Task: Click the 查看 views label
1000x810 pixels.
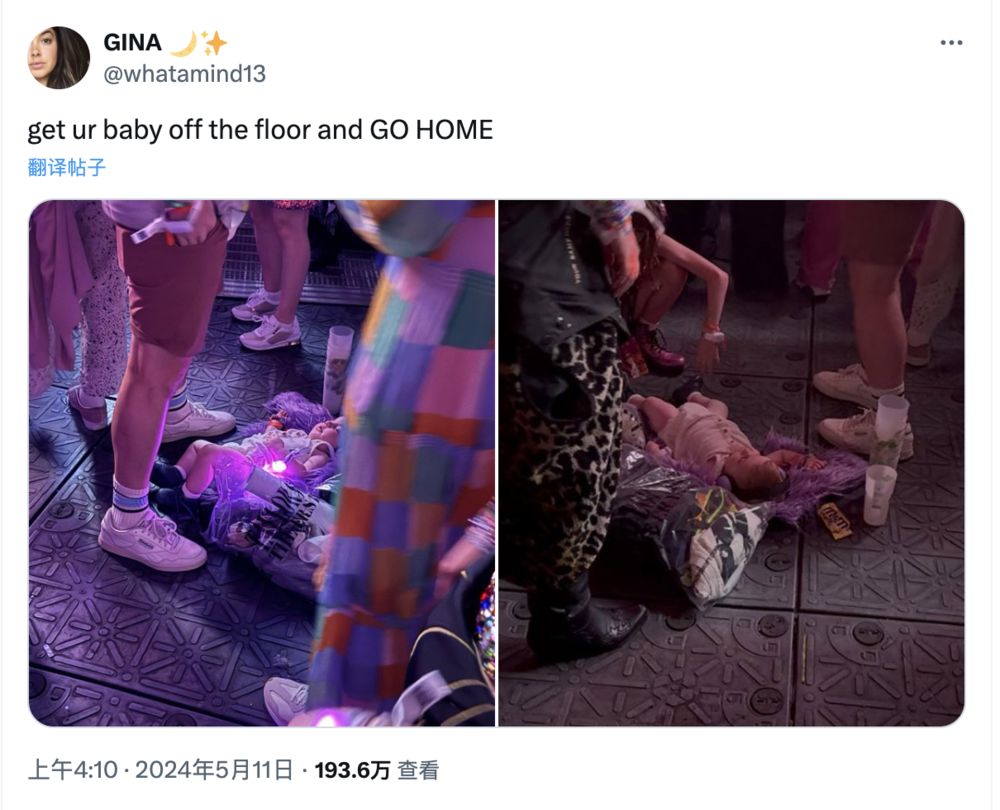Action: click(x=418, y=770)
